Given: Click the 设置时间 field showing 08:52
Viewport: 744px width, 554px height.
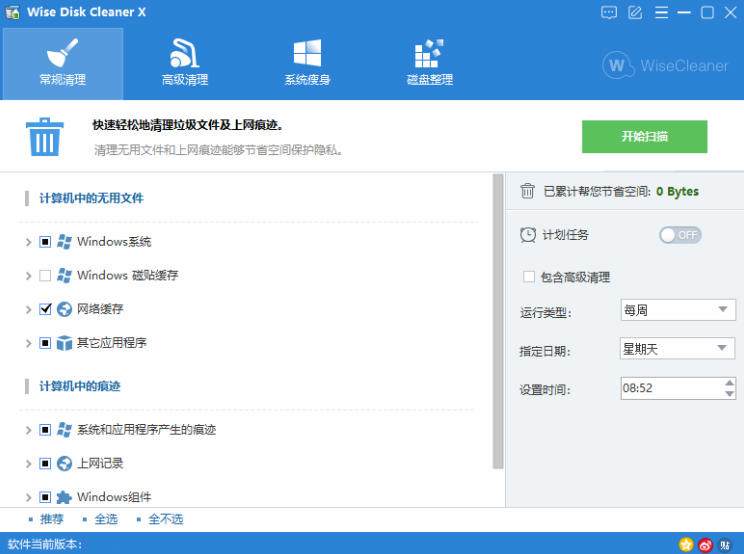Looking at the screenshot, I should click(x=668, y=388).
